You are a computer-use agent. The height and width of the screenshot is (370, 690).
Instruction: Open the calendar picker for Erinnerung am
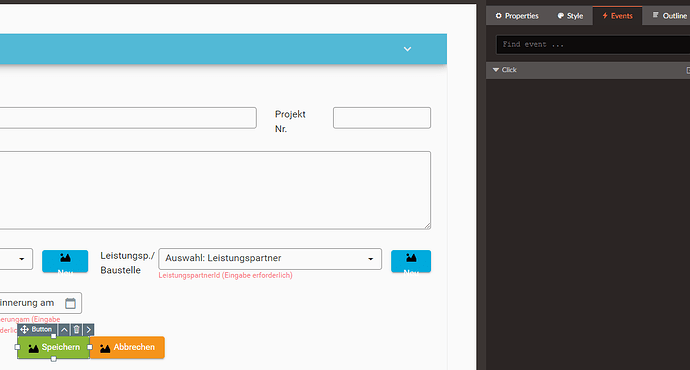(x=70, y=303)
